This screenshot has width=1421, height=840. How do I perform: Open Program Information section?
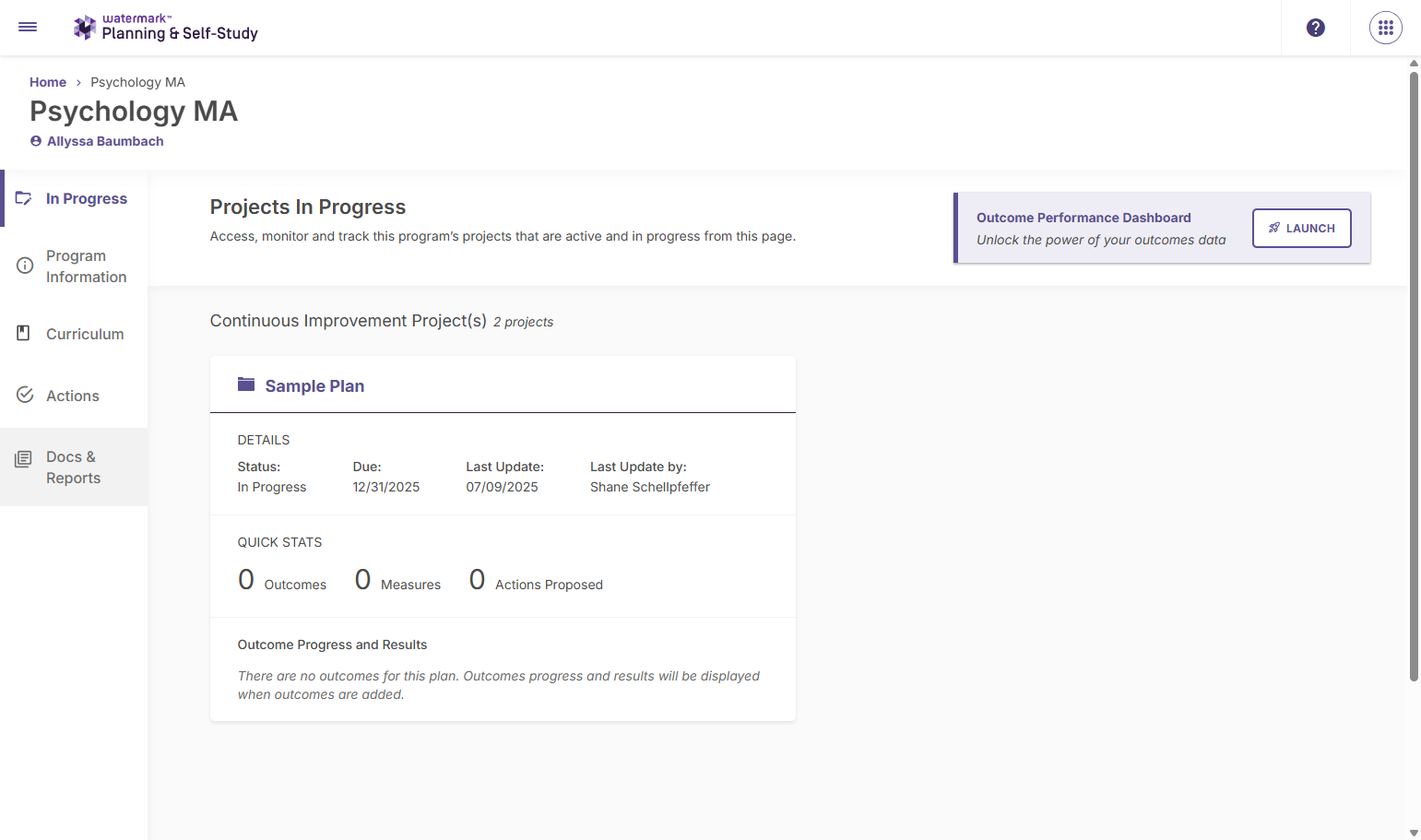point(74,266)
